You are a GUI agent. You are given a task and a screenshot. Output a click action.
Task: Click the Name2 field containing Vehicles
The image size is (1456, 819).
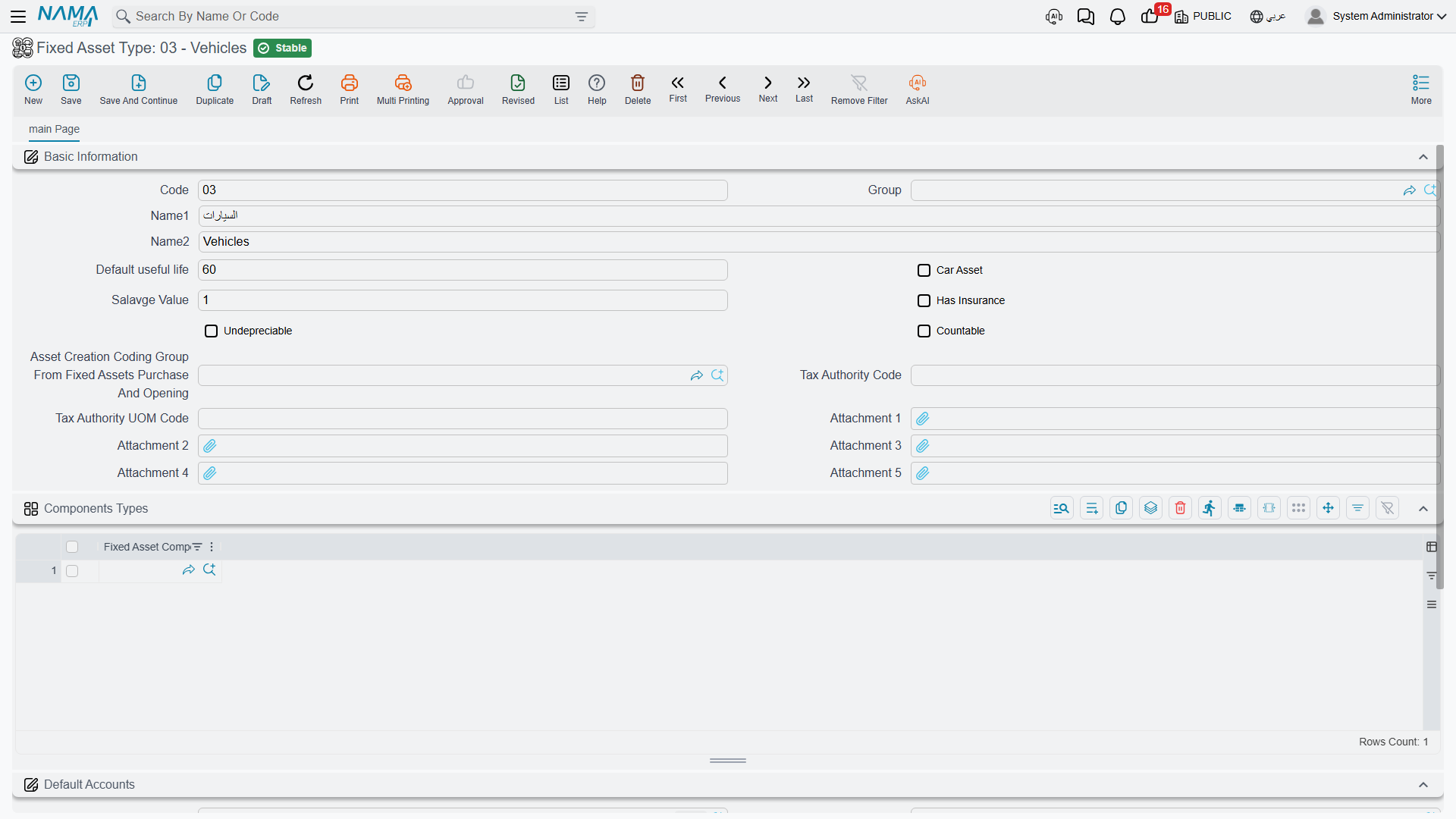[x=818, y=242]
